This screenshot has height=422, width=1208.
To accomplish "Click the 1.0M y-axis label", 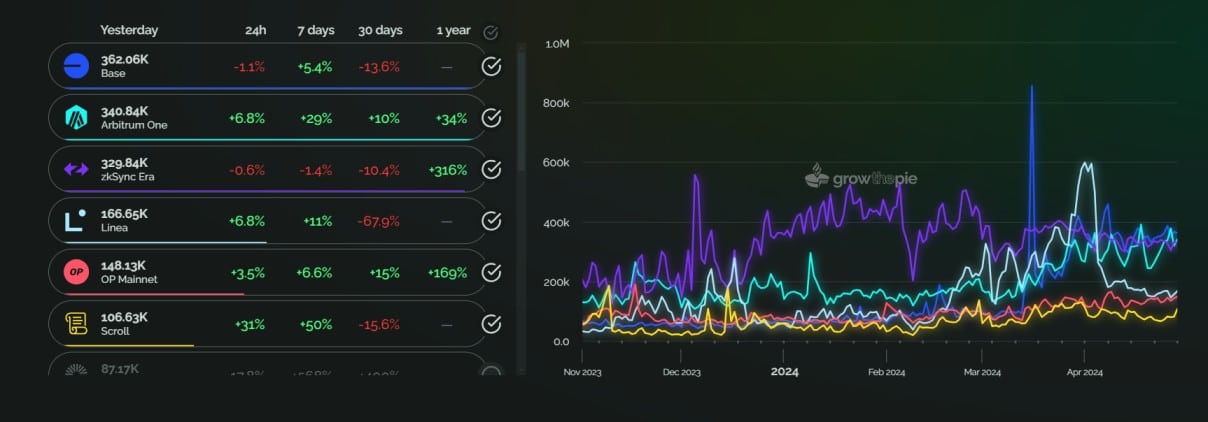I will click(x=556, y=45).
